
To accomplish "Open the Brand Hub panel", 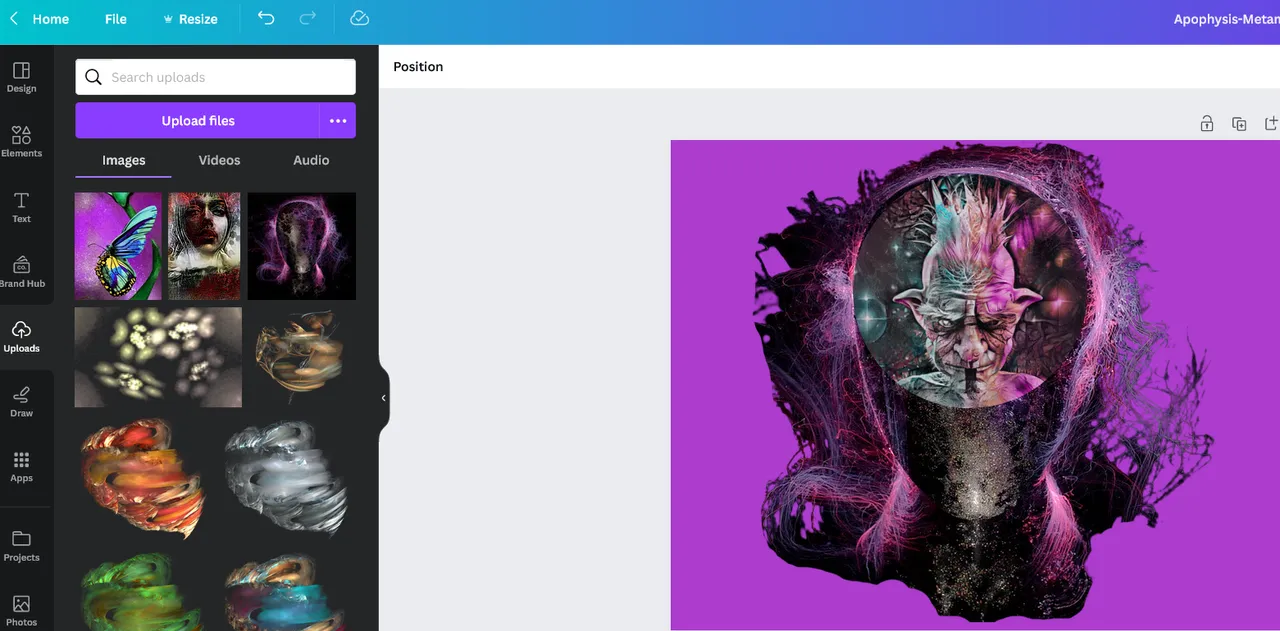I will tap(21, 272).
